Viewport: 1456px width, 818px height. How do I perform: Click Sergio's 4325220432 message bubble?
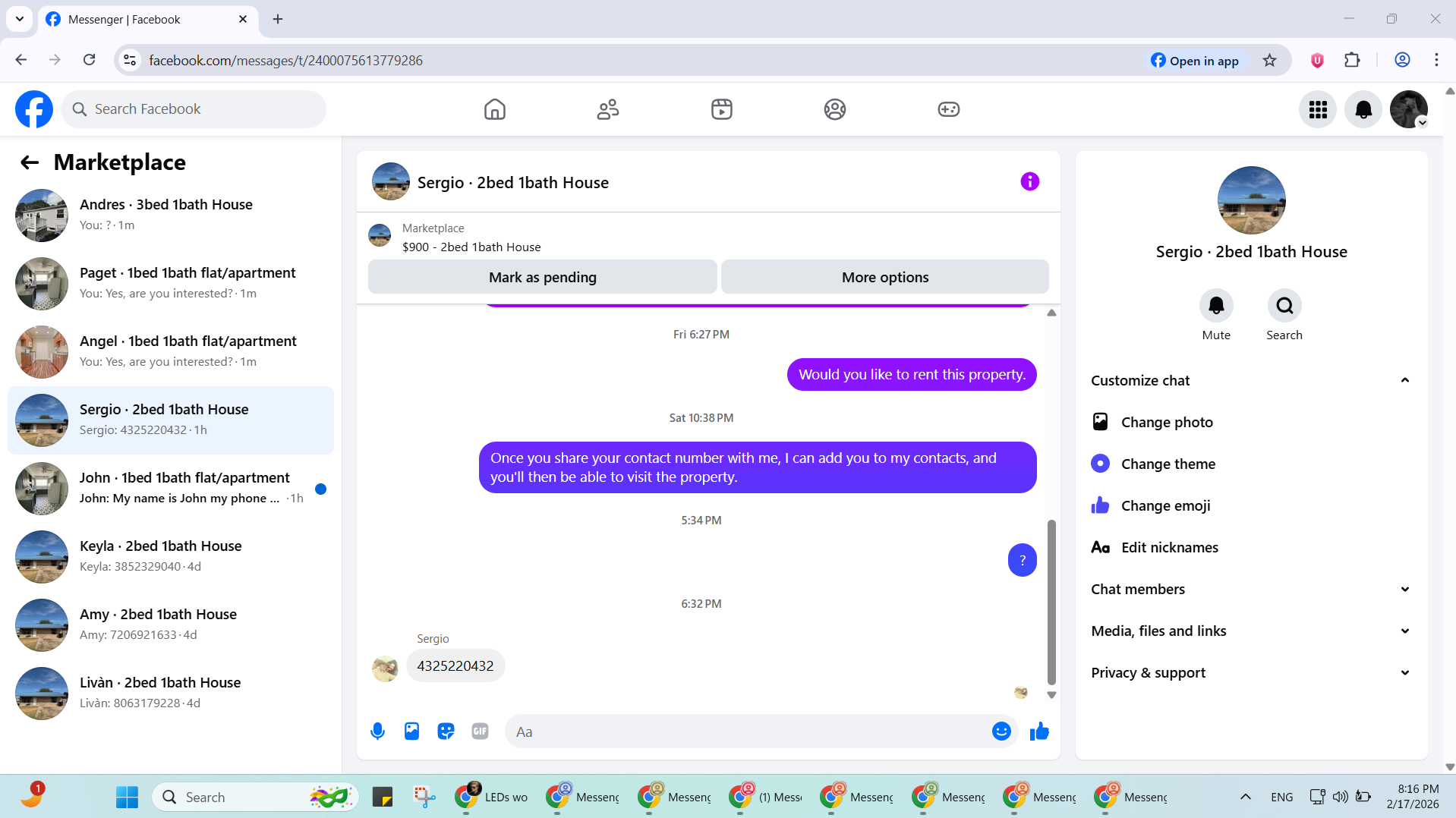(x=455, y=665)
